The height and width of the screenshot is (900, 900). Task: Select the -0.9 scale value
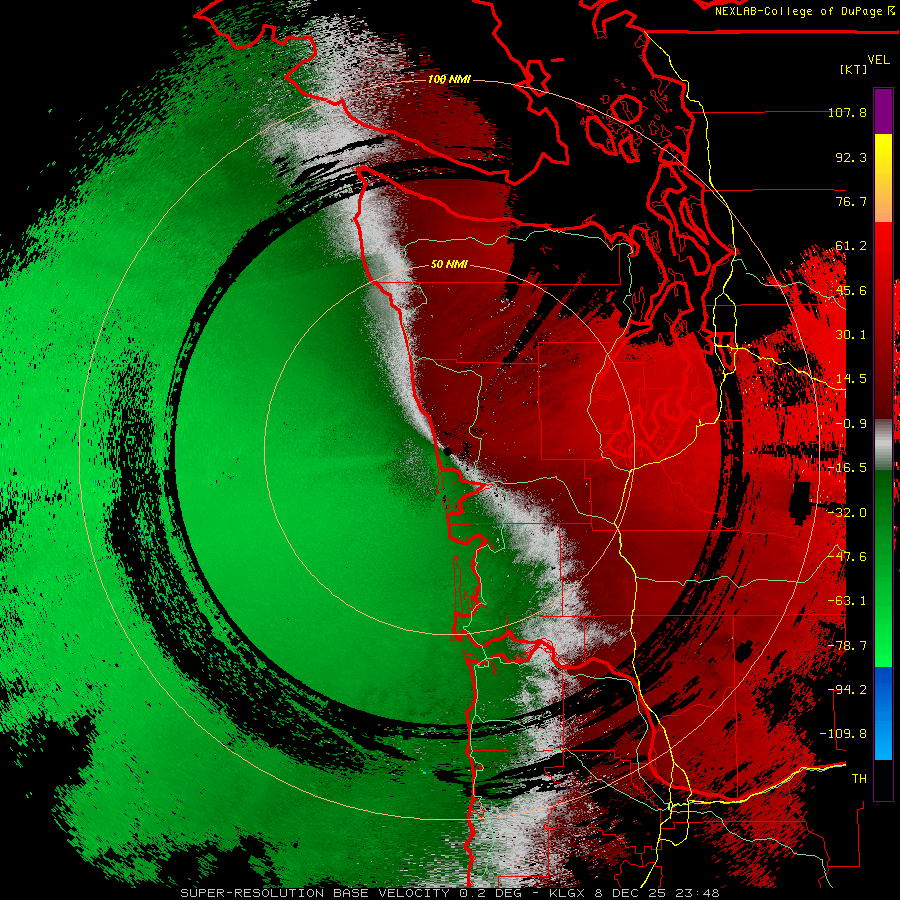click(x=851, y=424)
